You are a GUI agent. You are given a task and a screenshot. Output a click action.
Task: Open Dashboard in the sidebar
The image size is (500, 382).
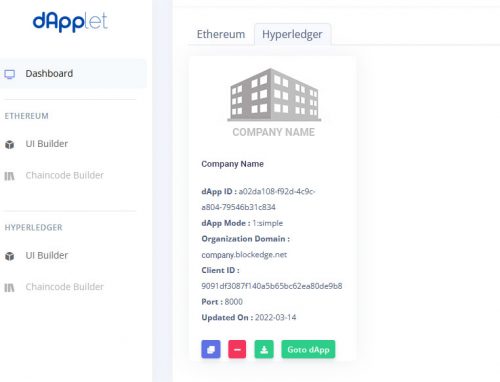pos(73,74)
